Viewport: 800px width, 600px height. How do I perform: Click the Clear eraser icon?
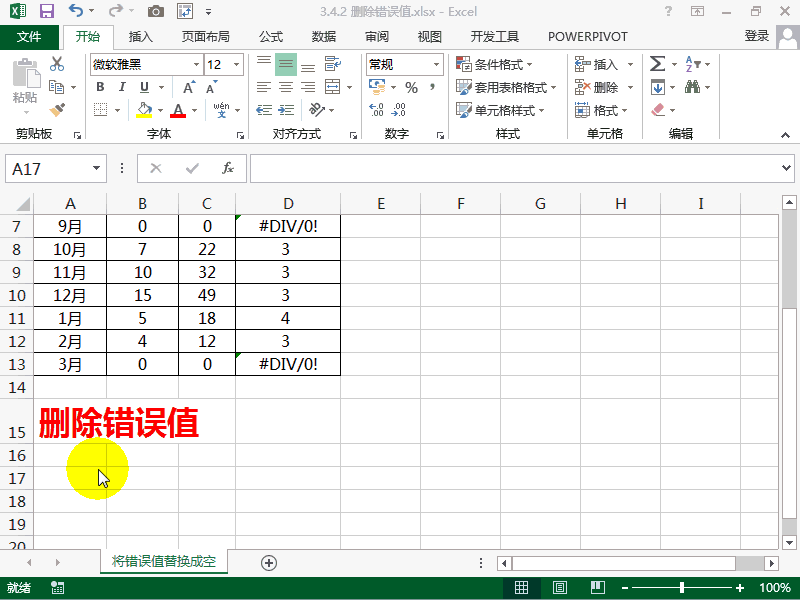click(x=658, y=110)
